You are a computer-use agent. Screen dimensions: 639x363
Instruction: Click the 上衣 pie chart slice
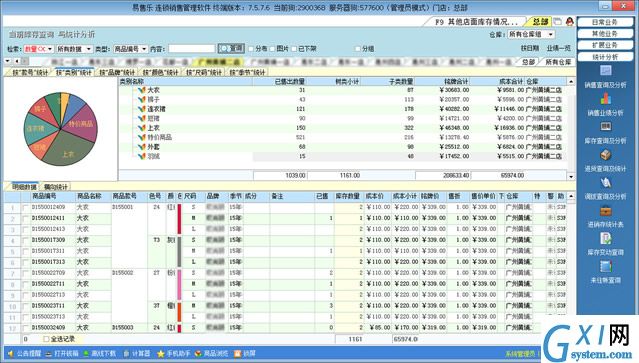point(68,151)
